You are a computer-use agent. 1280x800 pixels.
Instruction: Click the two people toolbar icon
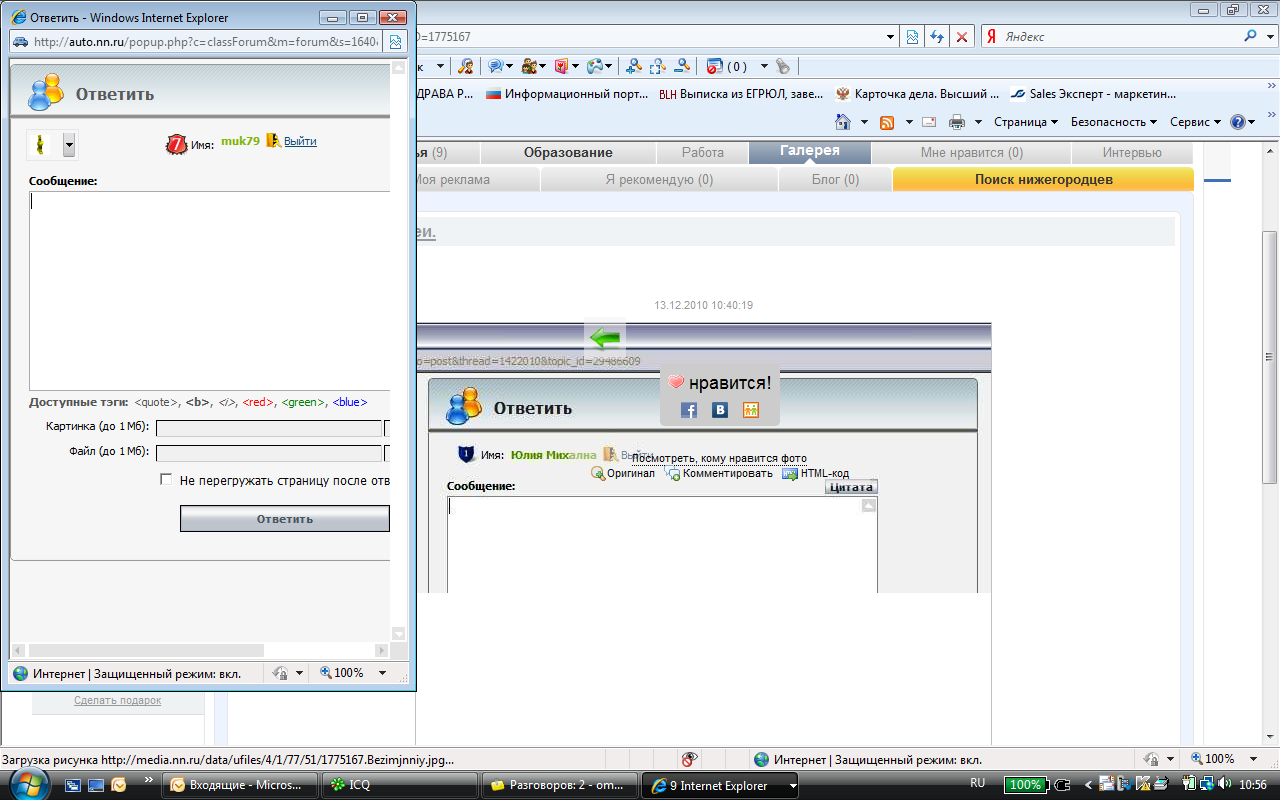[529, 66]
